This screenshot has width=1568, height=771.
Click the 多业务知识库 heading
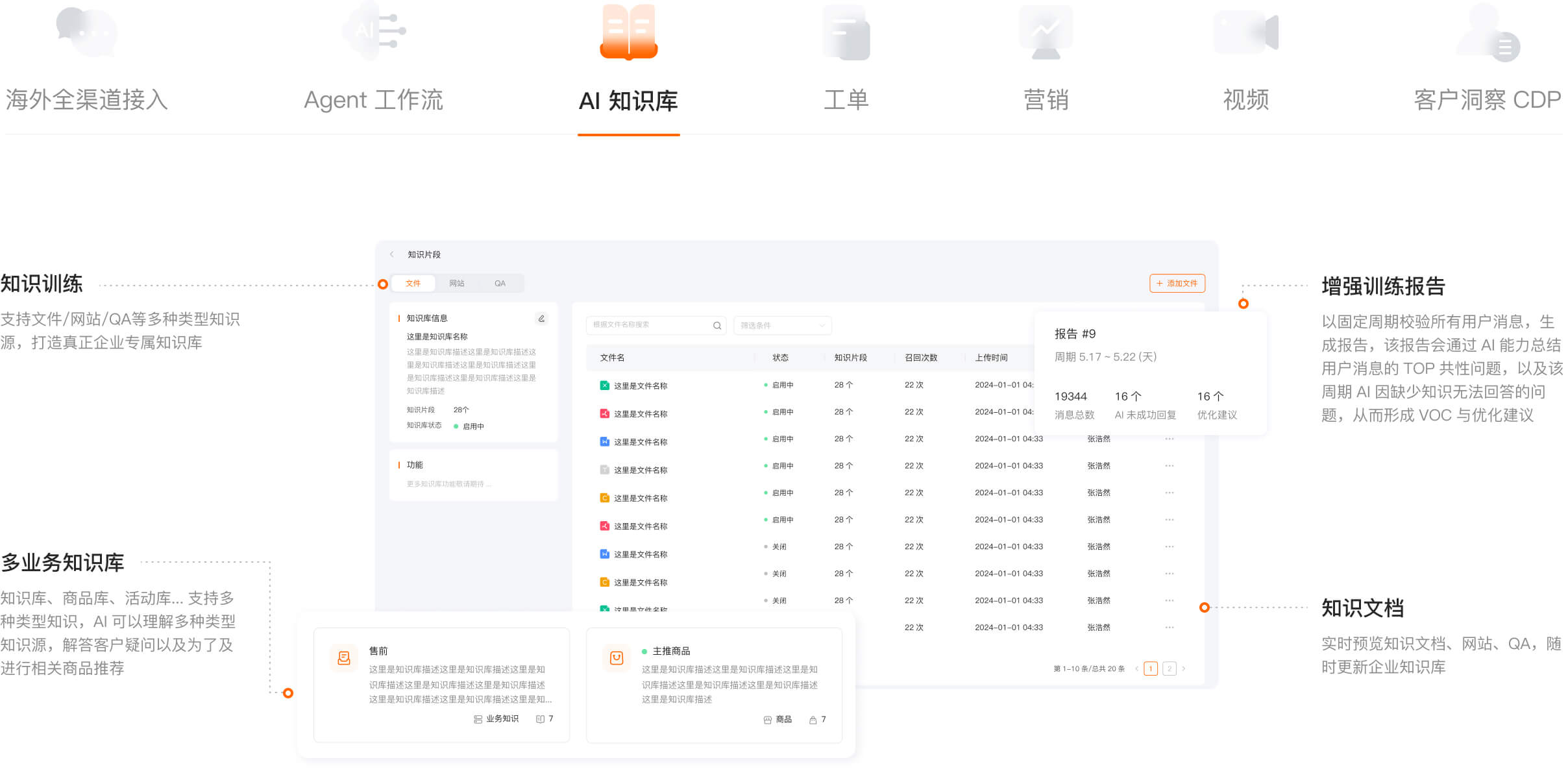(x=62, y=563)
